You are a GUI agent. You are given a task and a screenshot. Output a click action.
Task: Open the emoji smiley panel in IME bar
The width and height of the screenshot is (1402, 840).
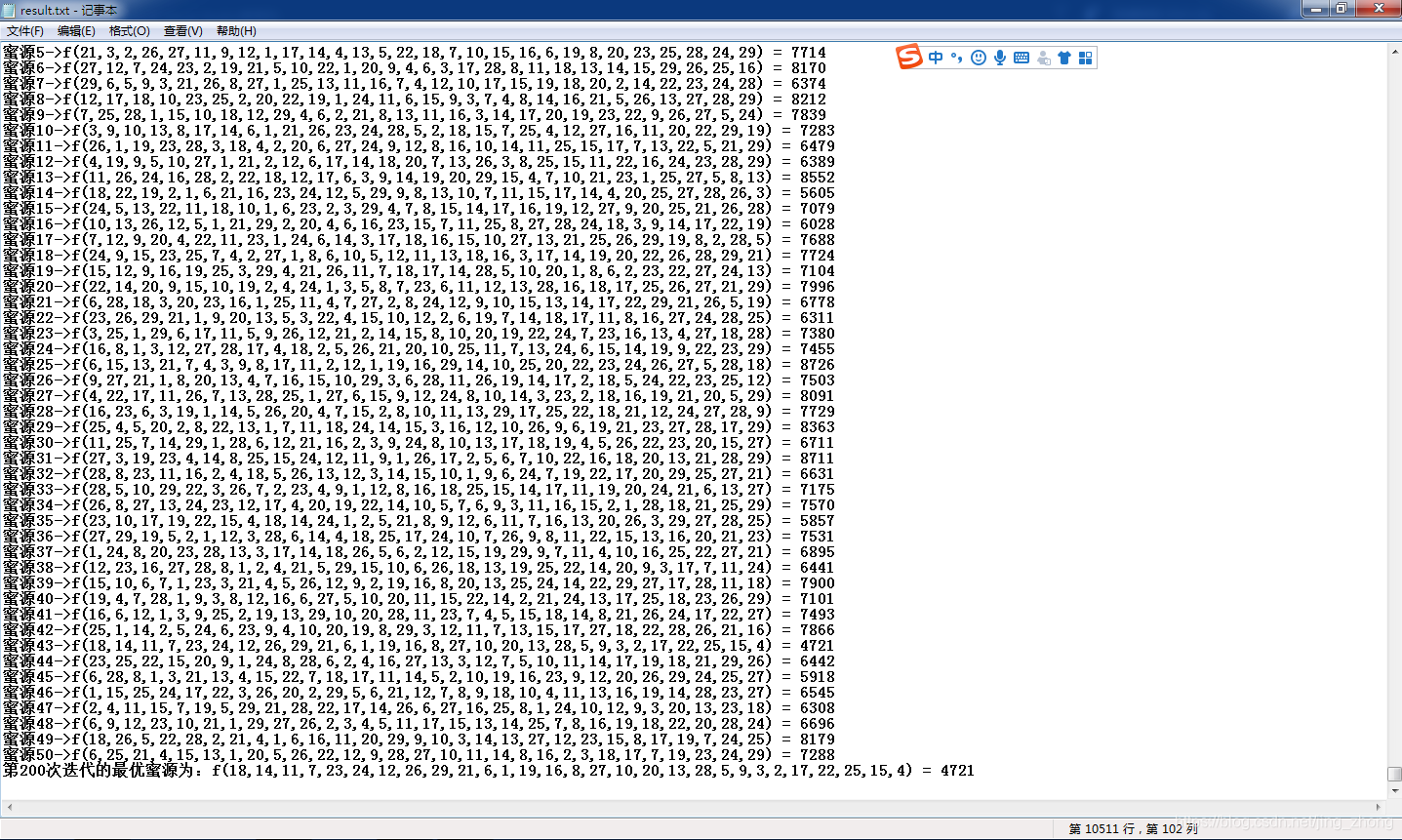[979, 58]
